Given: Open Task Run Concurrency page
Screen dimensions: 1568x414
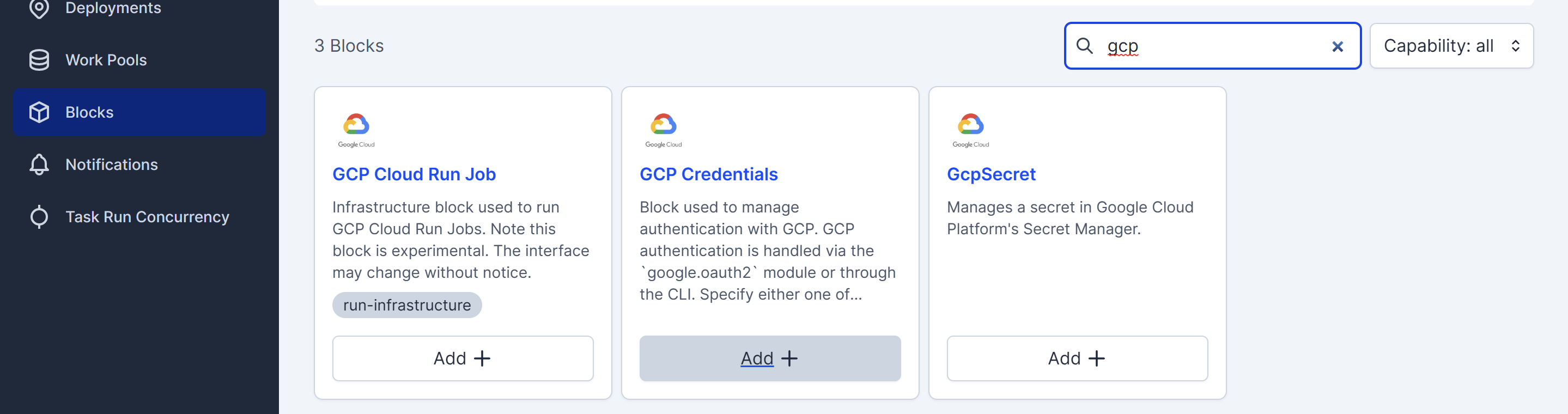Looking at the screenshot, I should click(x=147, y=217).
